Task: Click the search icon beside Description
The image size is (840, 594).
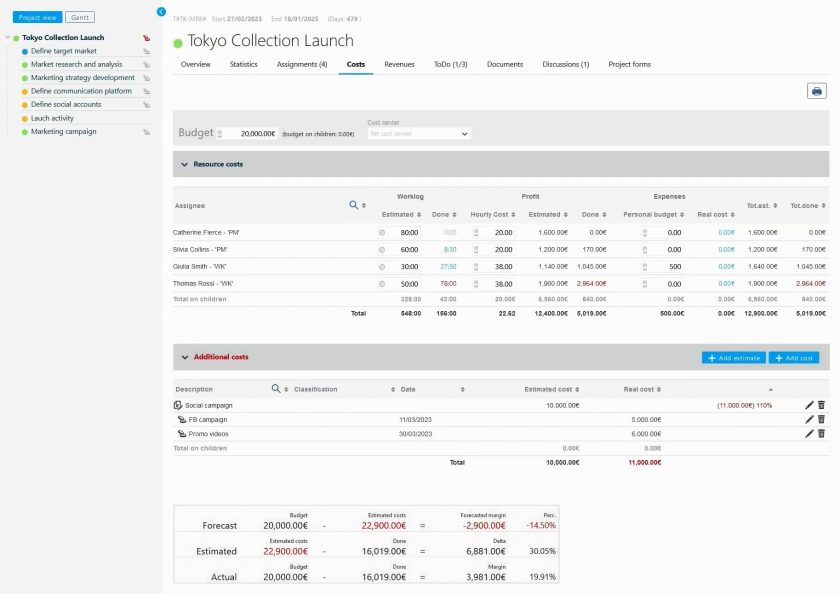Action: tap(276, 389)
